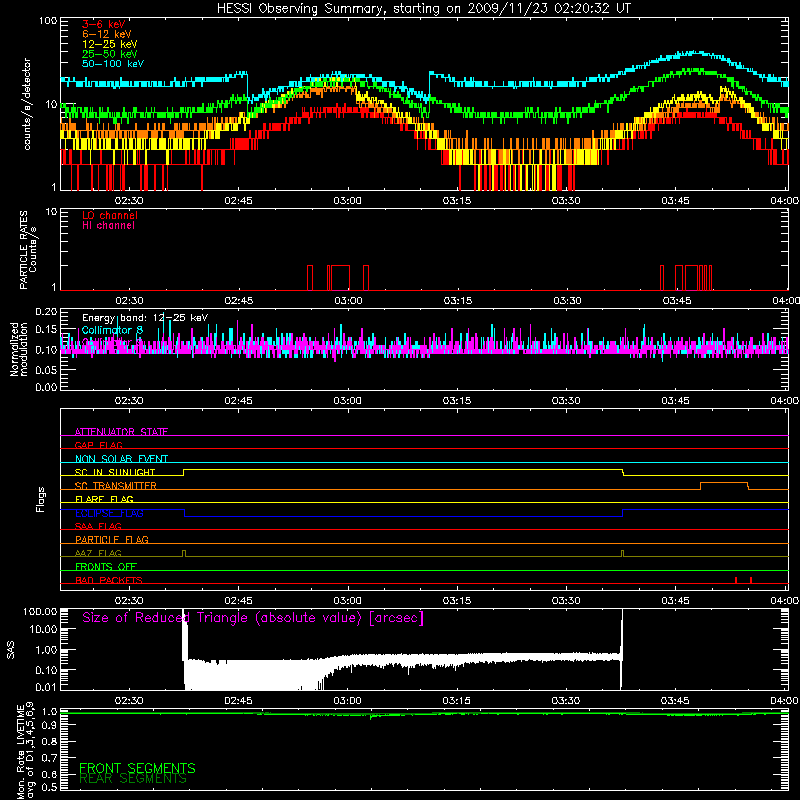Screen dimensions: 800x800
Task: Select the 'FRONT SEGMENTS' legend label
Action: click(x=137, y=768)
